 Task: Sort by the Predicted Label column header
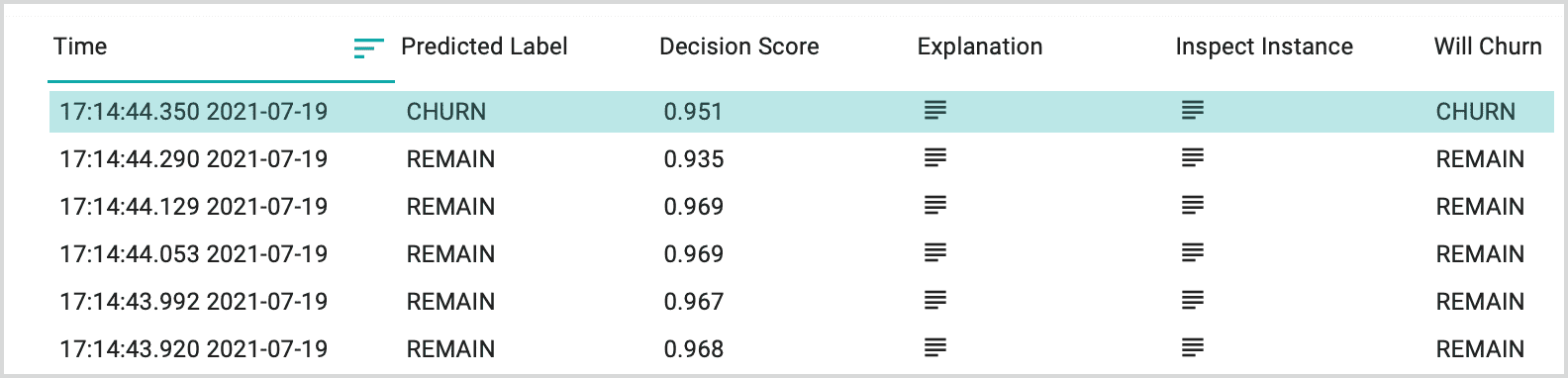[x=484, y=47]
